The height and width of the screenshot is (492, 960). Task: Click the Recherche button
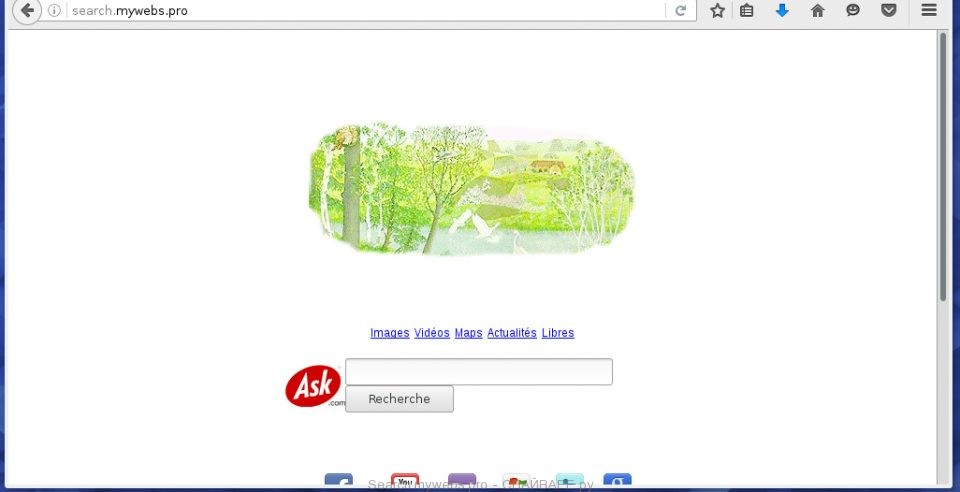click(399, 398)
